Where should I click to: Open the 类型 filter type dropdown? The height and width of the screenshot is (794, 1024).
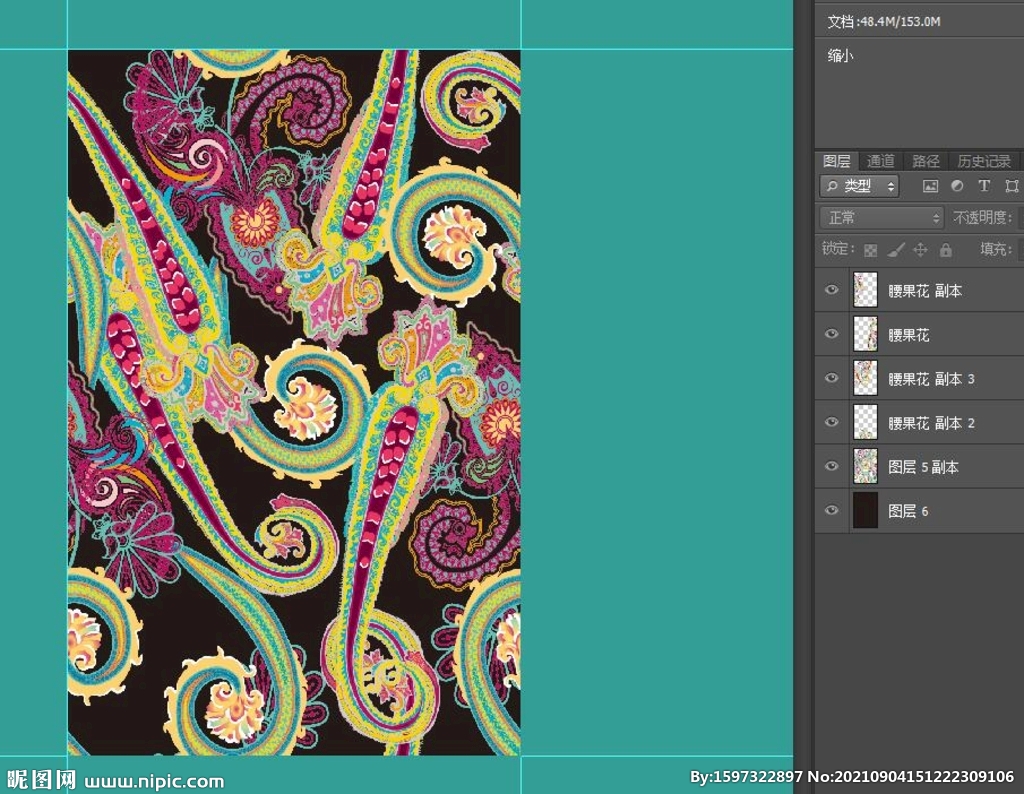[859, 186]
